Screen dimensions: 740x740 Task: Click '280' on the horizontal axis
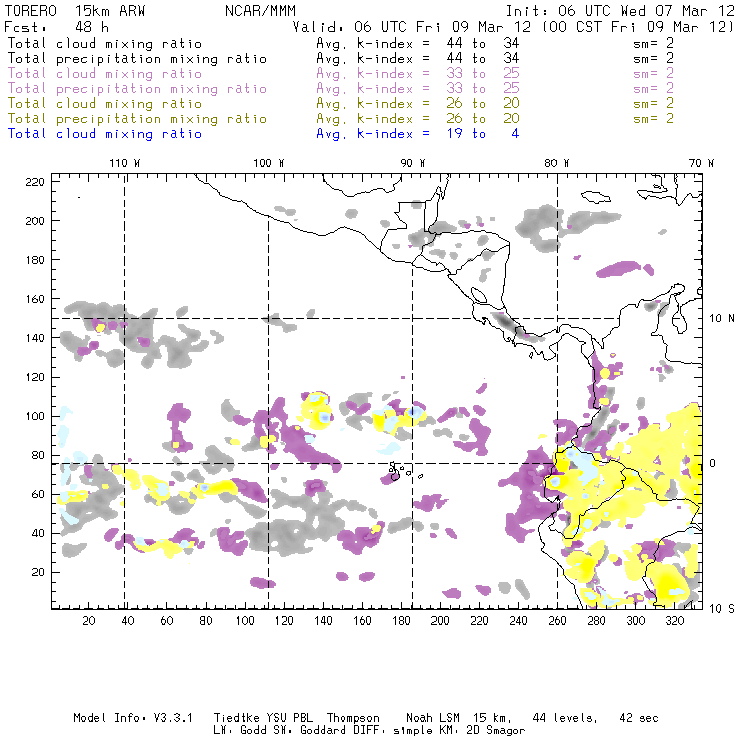[x=597, y=621]
